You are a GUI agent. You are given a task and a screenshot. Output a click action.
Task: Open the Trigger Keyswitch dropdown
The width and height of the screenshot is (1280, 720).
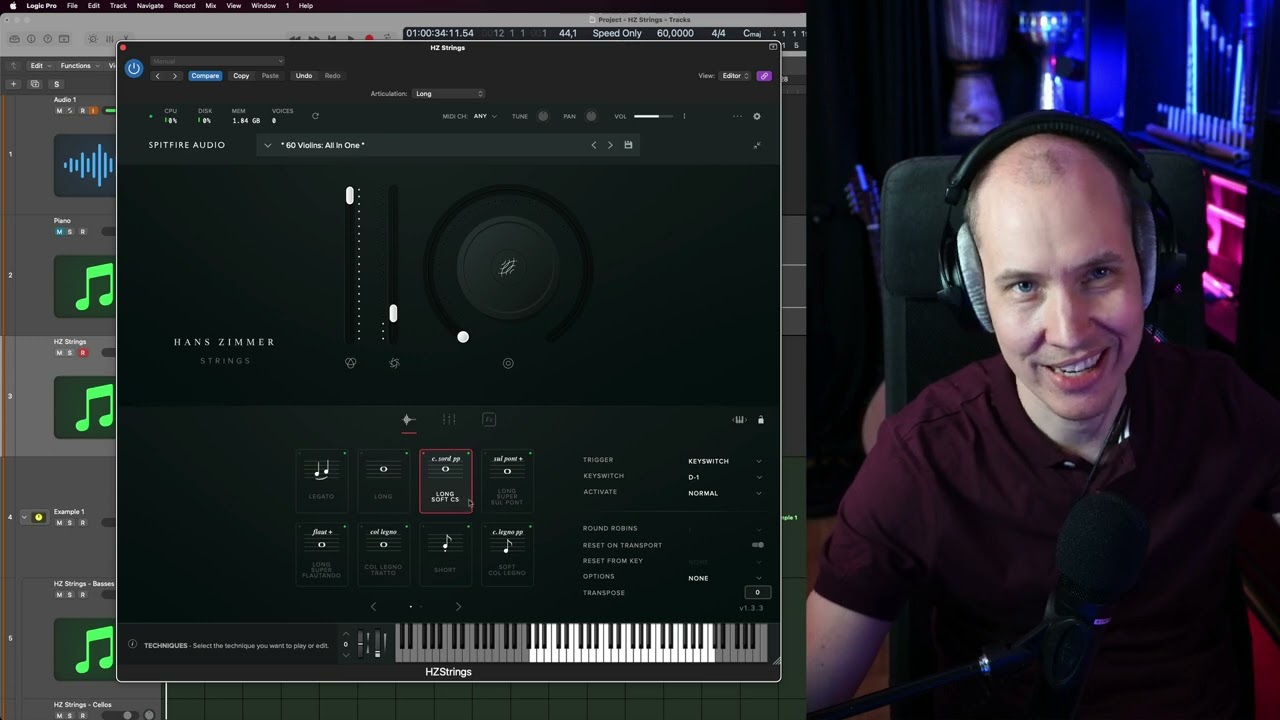point(725,461)
